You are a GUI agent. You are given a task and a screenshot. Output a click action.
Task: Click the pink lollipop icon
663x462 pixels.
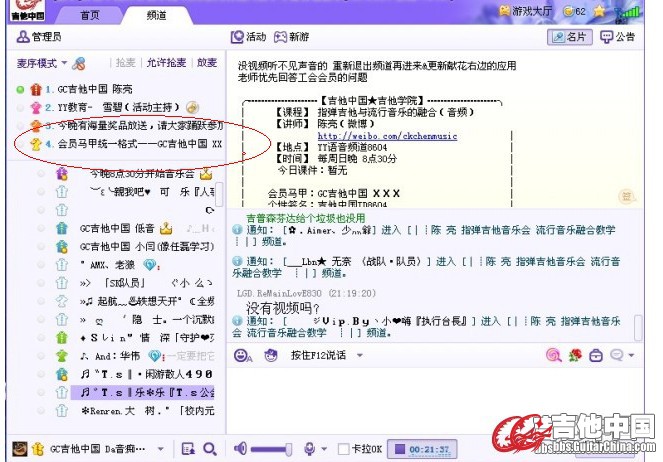point(554,355)
